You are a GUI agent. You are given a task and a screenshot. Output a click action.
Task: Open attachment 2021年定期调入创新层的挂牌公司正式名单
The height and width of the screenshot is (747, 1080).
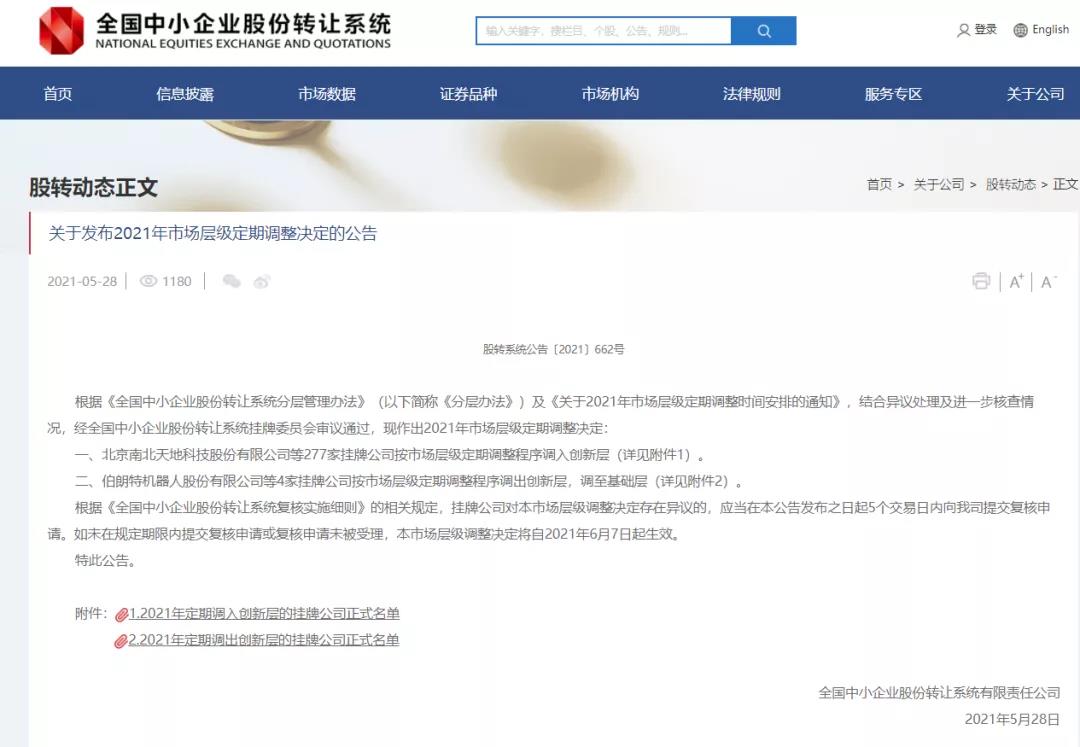pyautogui.click(x=265, y=612)
